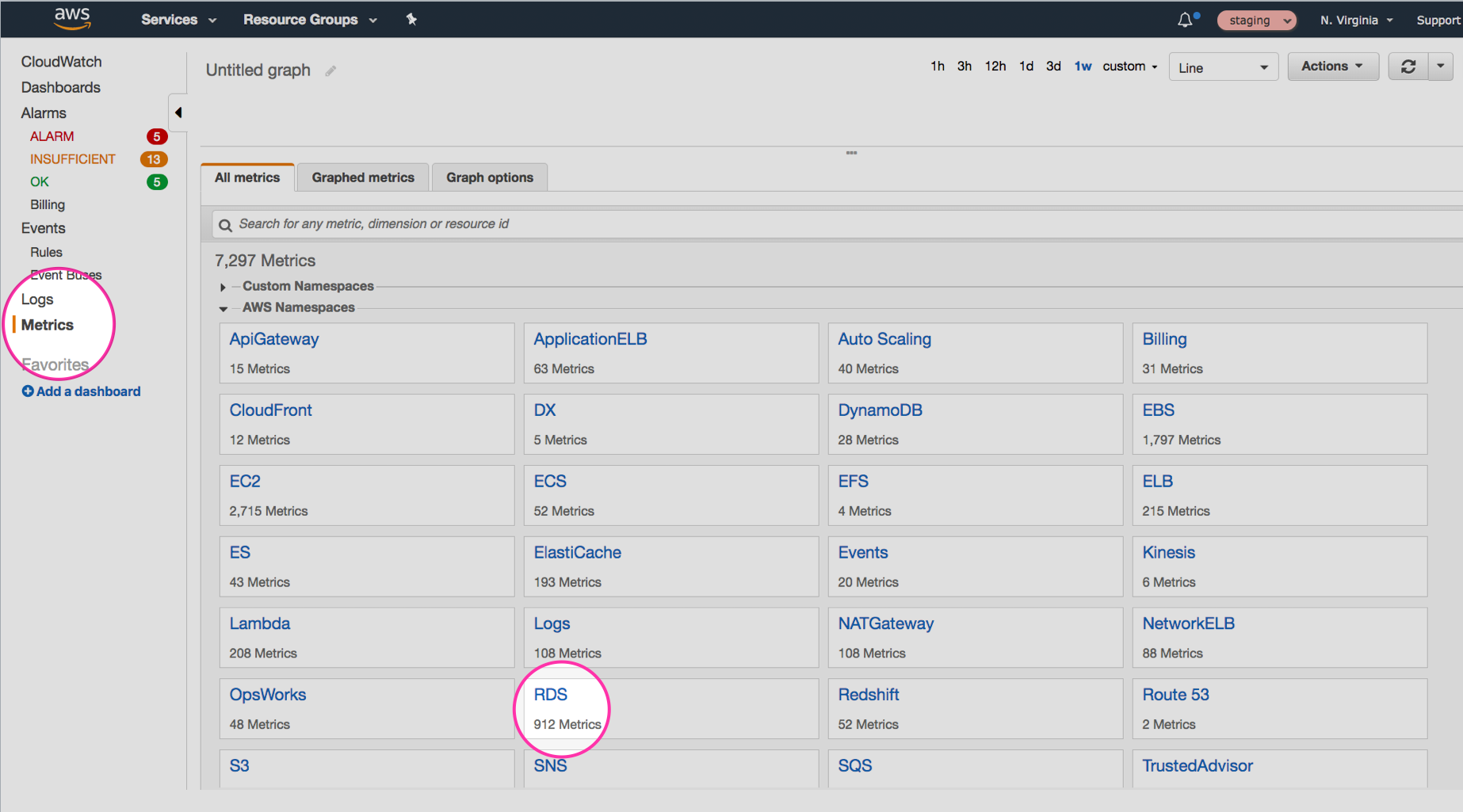Image resolution: width=1463 pixels, height=812 pixels.
Task: Select the 3h time range
Action: (x=964, y=66)
